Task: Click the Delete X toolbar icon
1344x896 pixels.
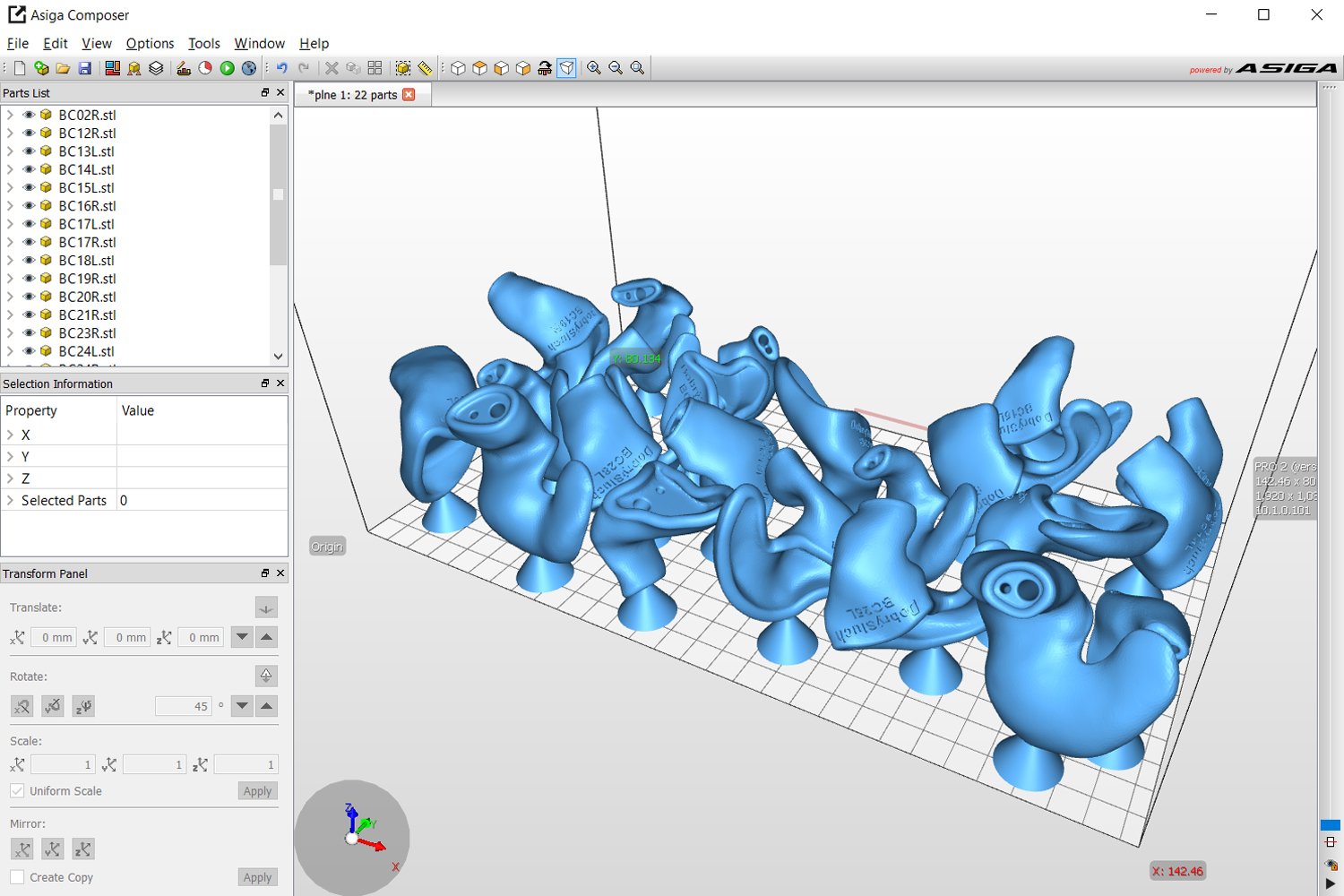Action: coord(332,68)
